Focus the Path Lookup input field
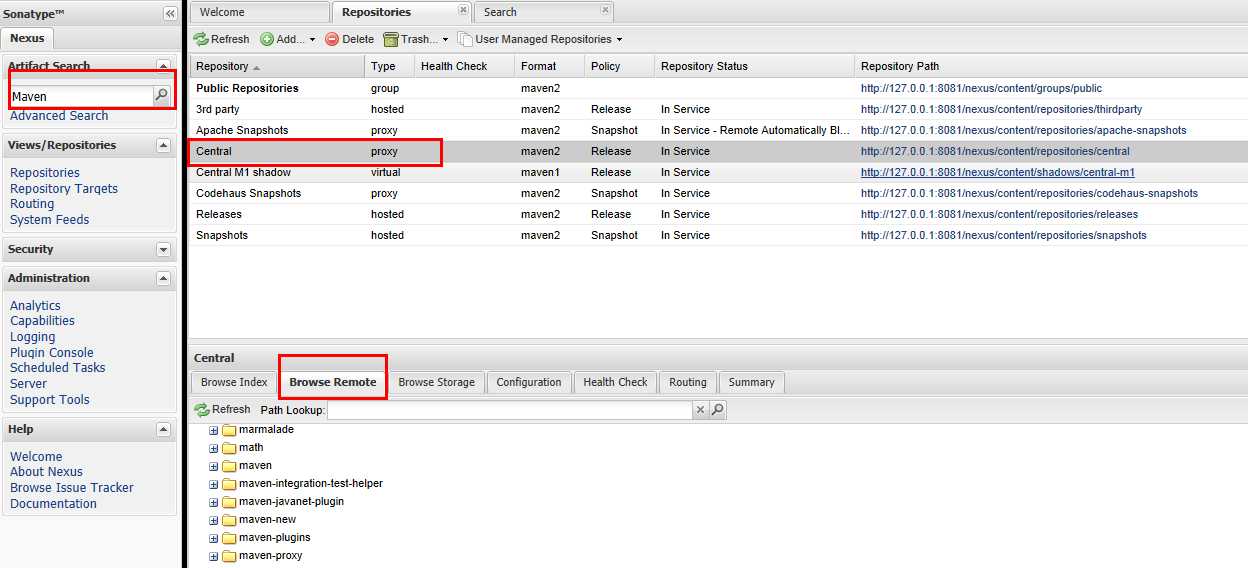 coord(509,410)
